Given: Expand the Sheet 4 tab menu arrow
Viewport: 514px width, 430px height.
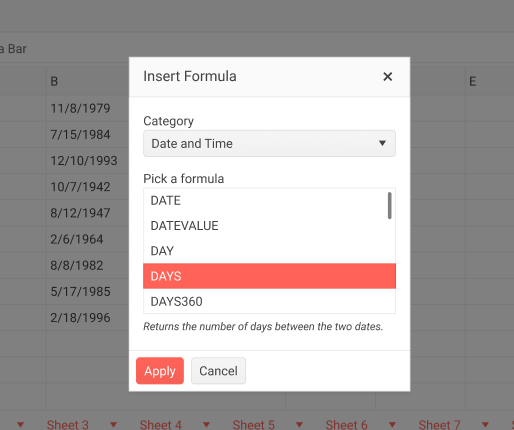Looking at the screenshot, I should pos(207,425).
